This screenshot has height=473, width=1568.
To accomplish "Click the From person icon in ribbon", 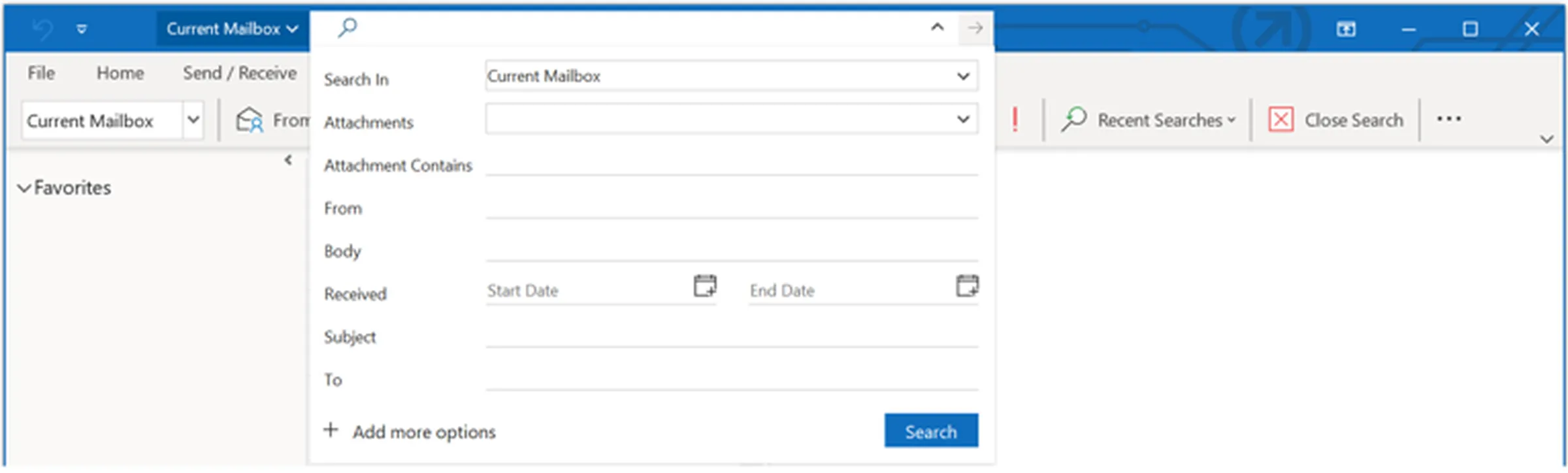I will click(x=249, y=120).
